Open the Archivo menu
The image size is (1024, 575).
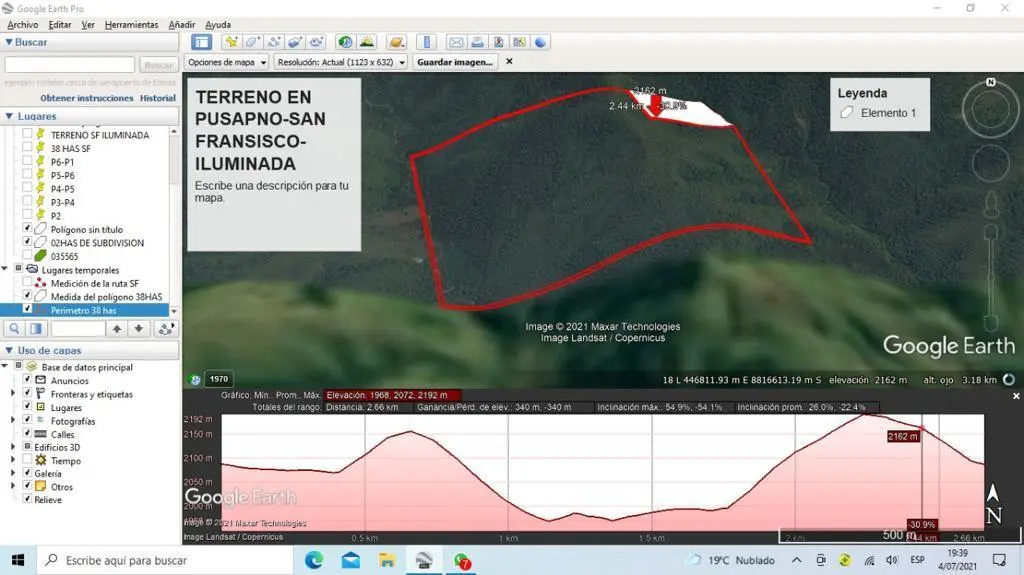point(22,24)
